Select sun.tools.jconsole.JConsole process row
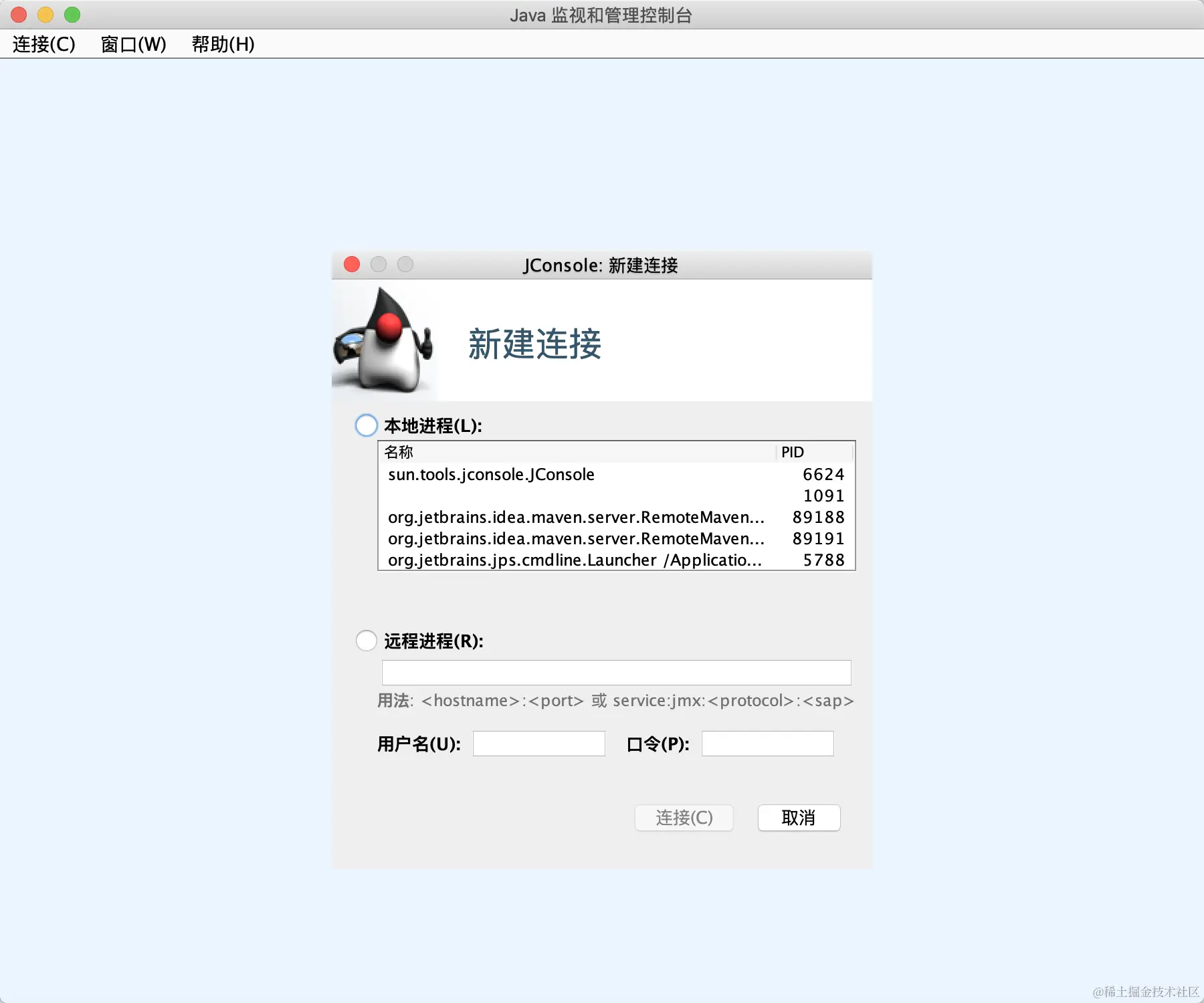 point(617,474)
